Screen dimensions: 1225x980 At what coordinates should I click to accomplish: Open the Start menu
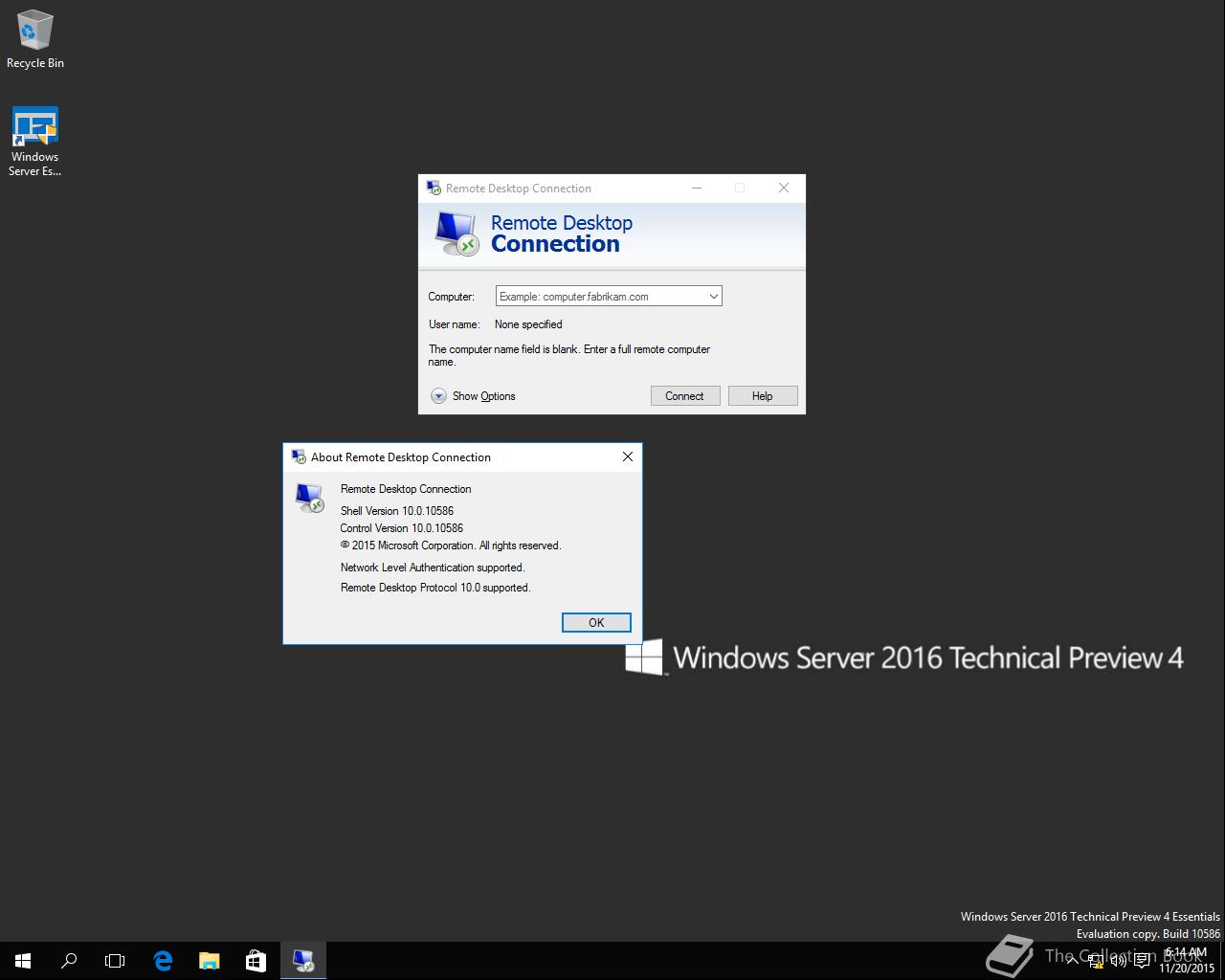click(23, 961)
